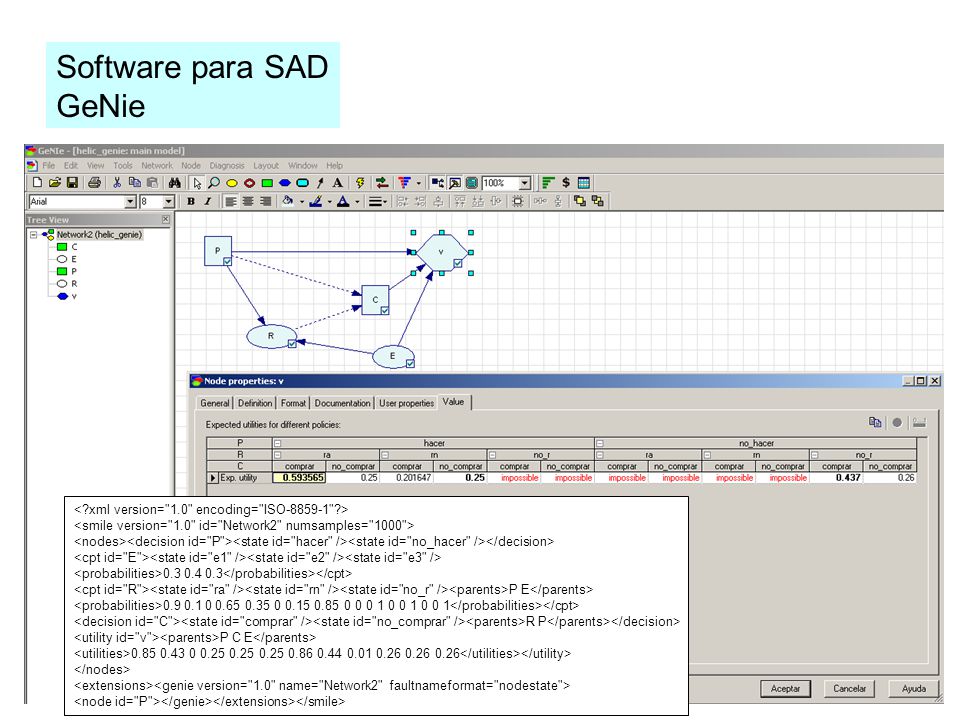
Task: Open the File menu
Action: [48, 165]
